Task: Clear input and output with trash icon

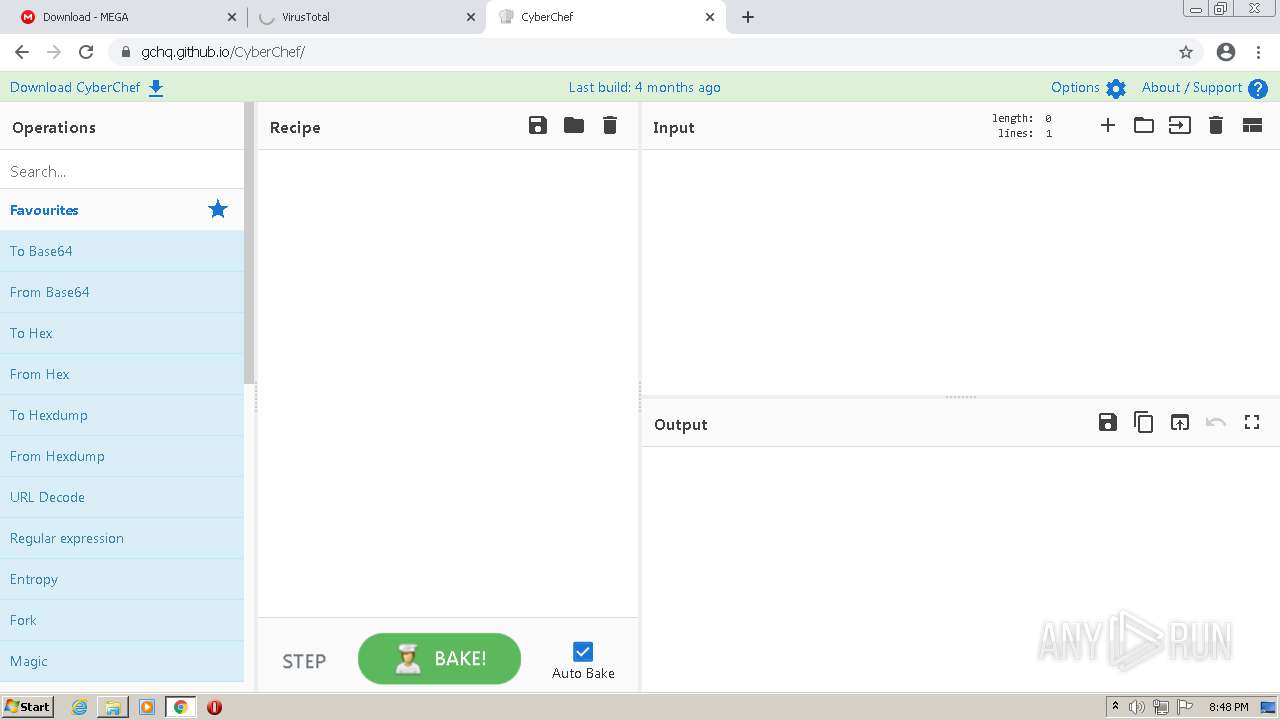Action: click(x=1216, y=125)
